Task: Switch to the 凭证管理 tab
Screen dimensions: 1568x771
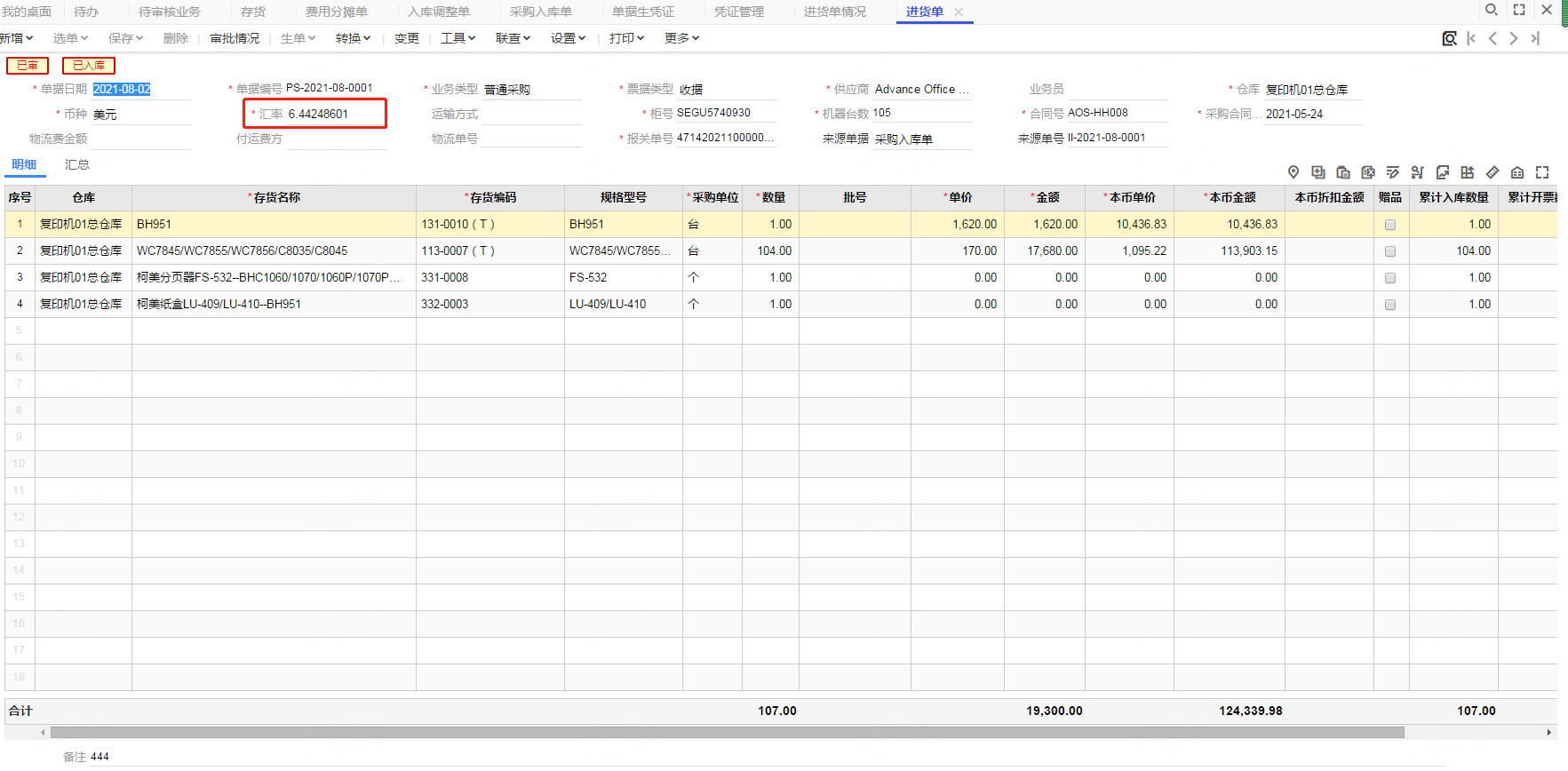Action: tap(738, 12)
